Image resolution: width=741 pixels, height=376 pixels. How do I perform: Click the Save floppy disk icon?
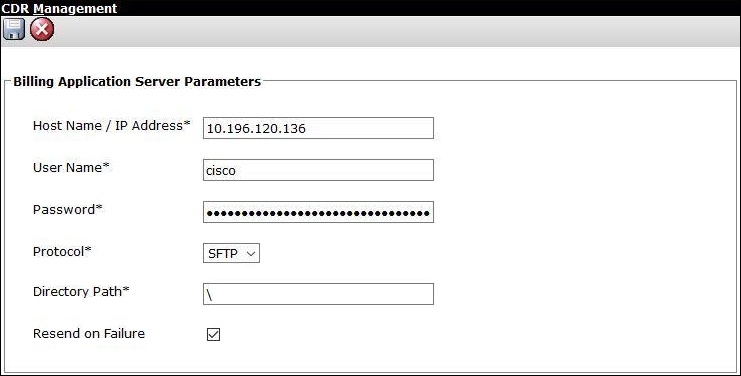click(x=14, y=29)
